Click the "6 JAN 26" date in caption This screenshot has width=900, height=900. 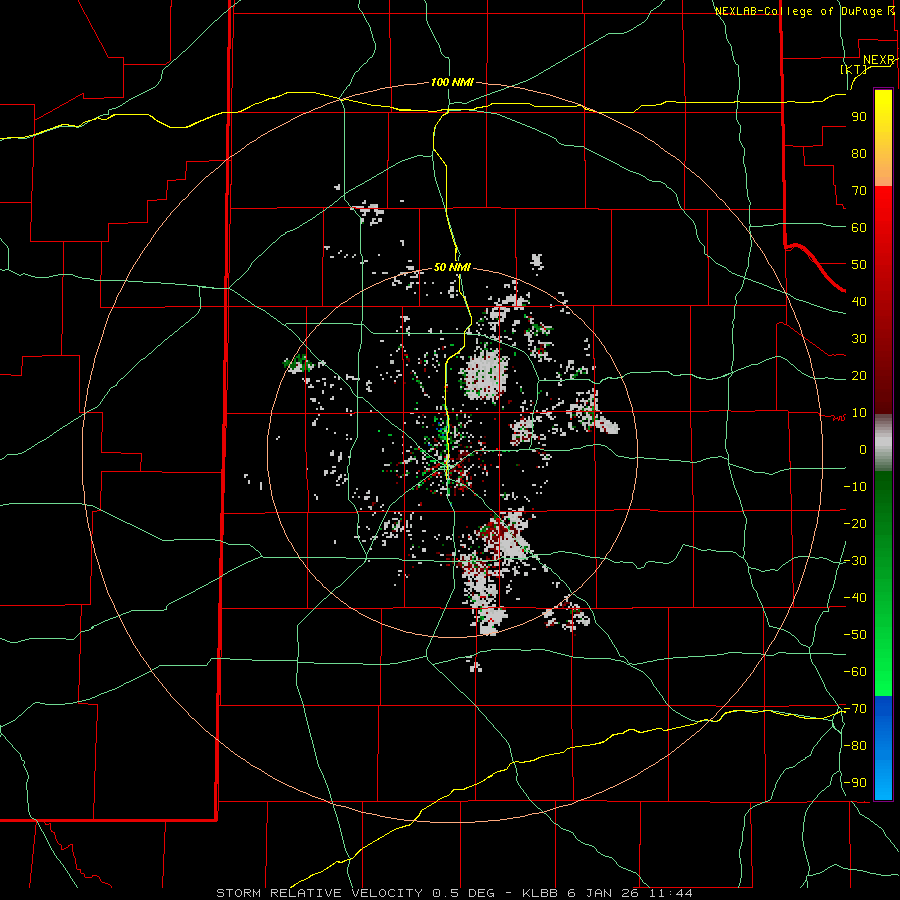(x=604, y=893)
